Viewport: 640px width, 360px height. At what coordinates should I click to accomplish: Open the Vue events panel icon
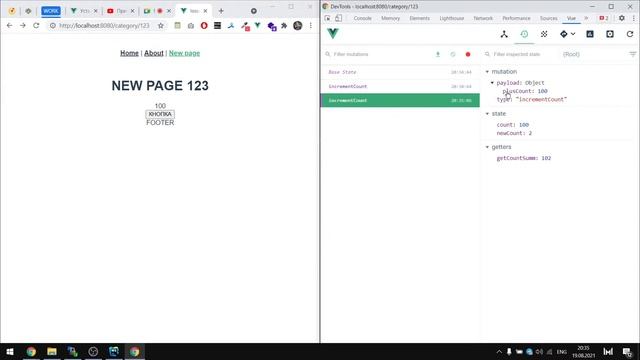544,34
